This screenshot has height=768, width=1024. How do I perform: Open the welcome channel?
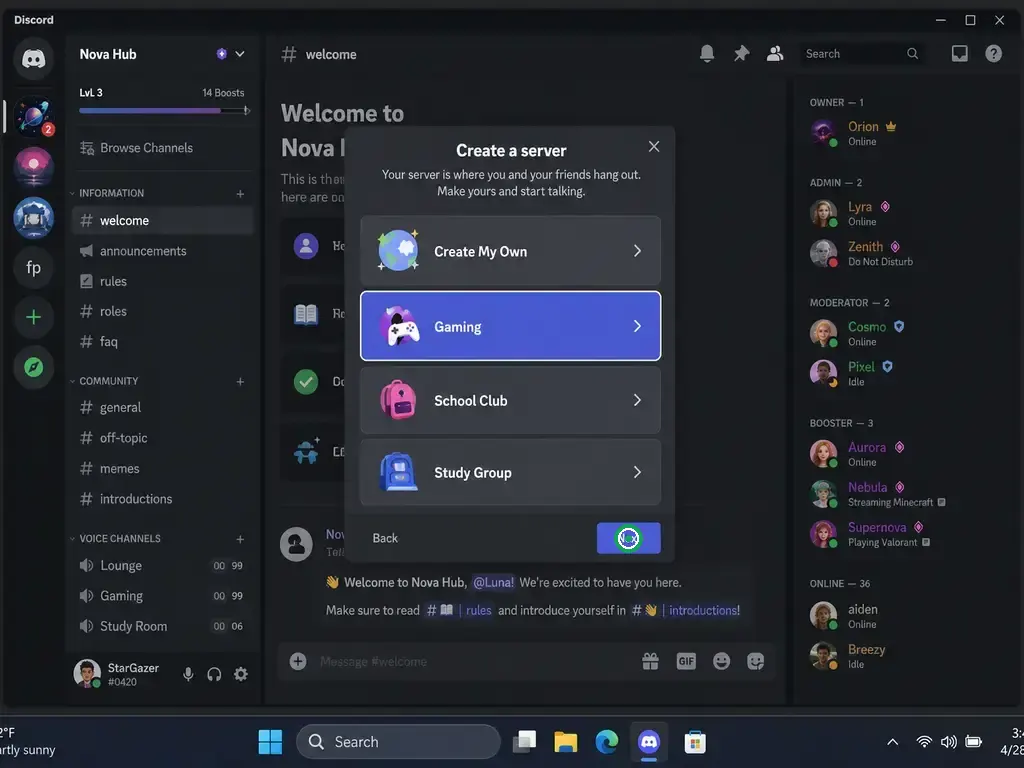coord(163,221)
